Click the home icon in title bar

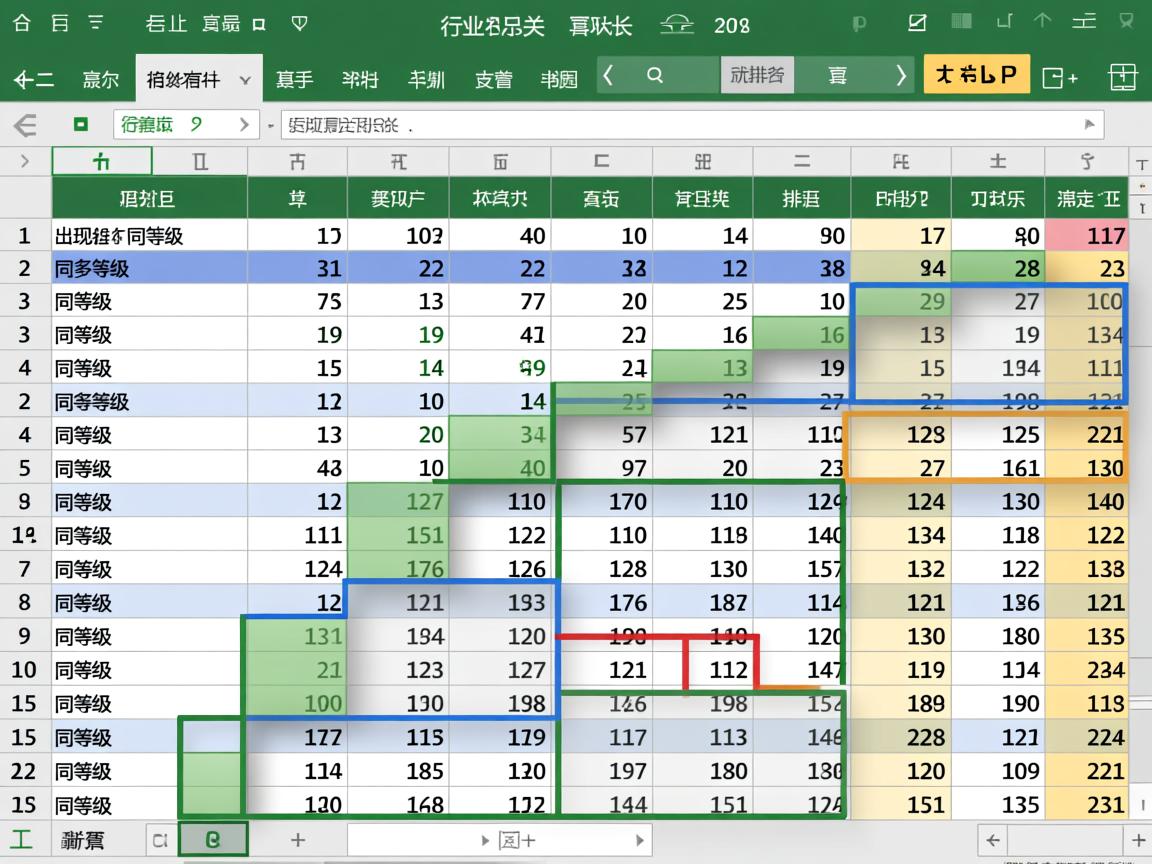[22, 24]
